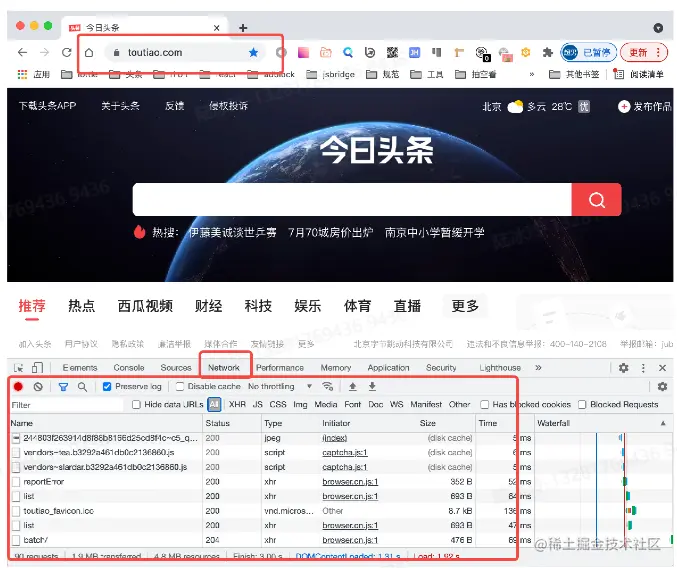Image resolution: width=677 pixels, height=568 pixels.
Task: Open DevTools settings gear
Action: [623, 368]
